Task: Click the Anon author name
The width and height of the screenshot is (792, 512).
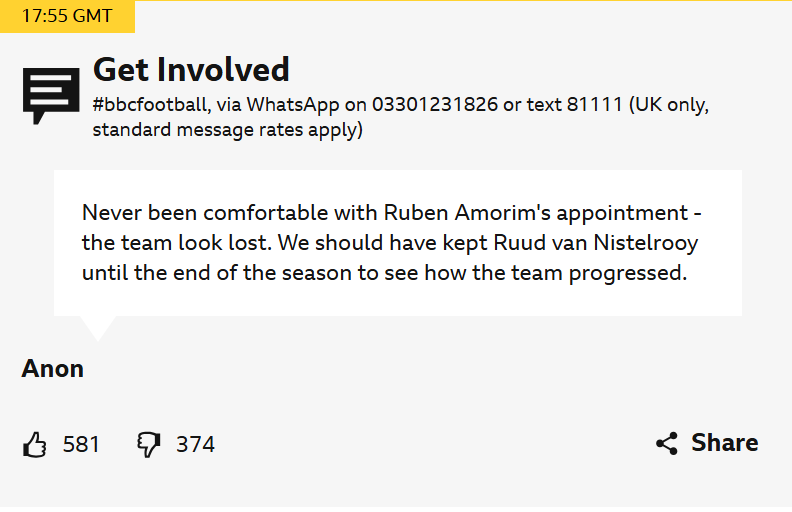Action: (53, 369)
